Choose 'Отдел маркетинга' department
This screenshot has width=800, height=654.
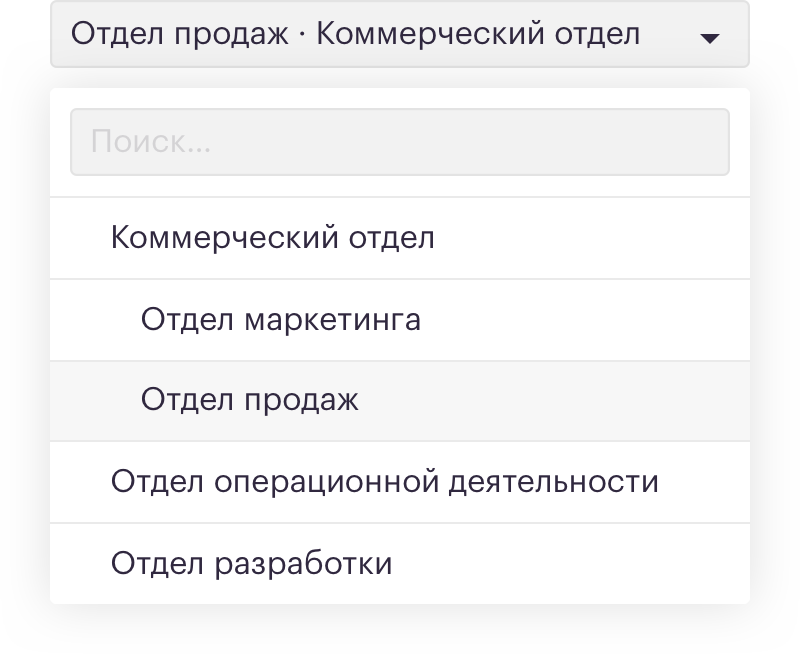pos(282,319)
